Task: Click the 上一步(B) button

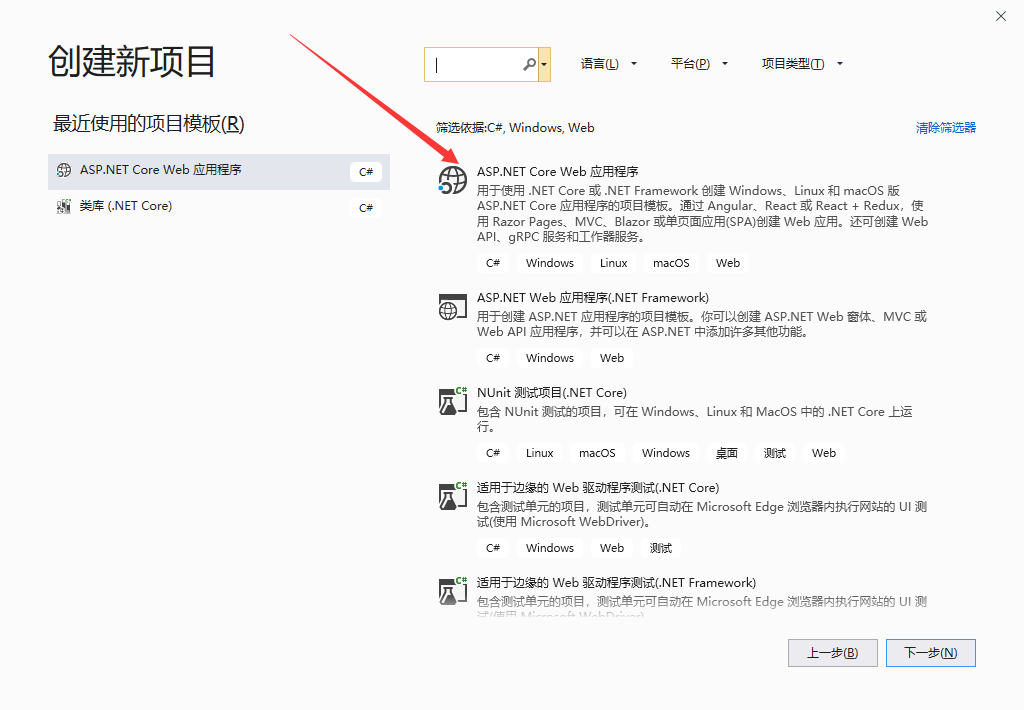Action: tap(833, 653)
